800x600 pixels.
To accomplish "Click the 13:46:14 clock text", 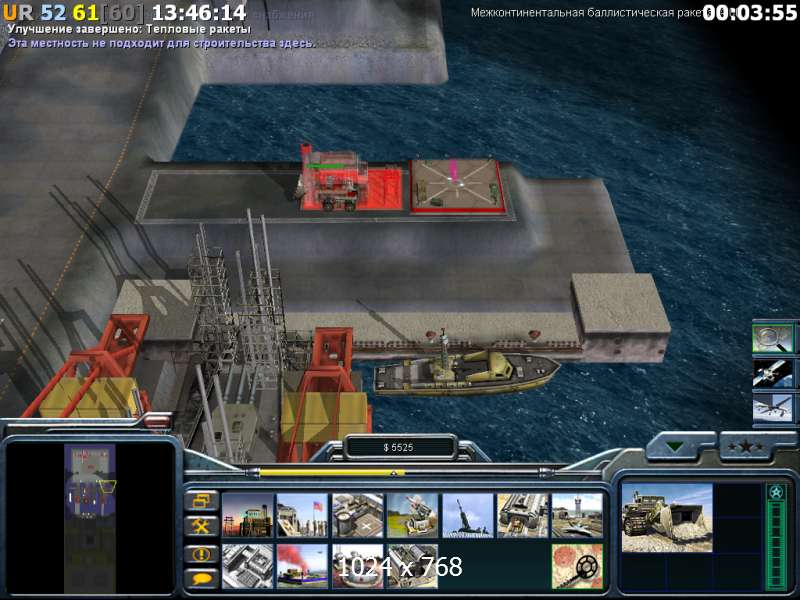I will pyautogui.click(x=199, y=12).
